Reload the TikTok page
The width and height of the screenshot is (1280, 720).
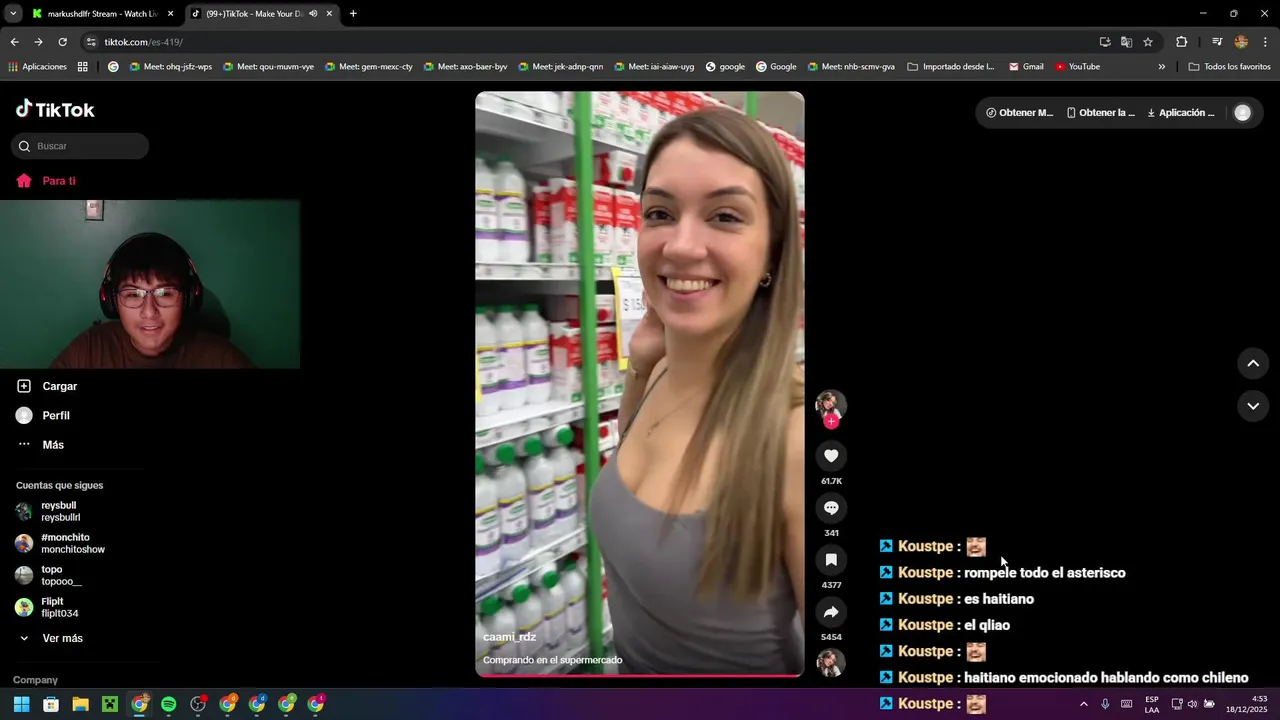point(62,42)
